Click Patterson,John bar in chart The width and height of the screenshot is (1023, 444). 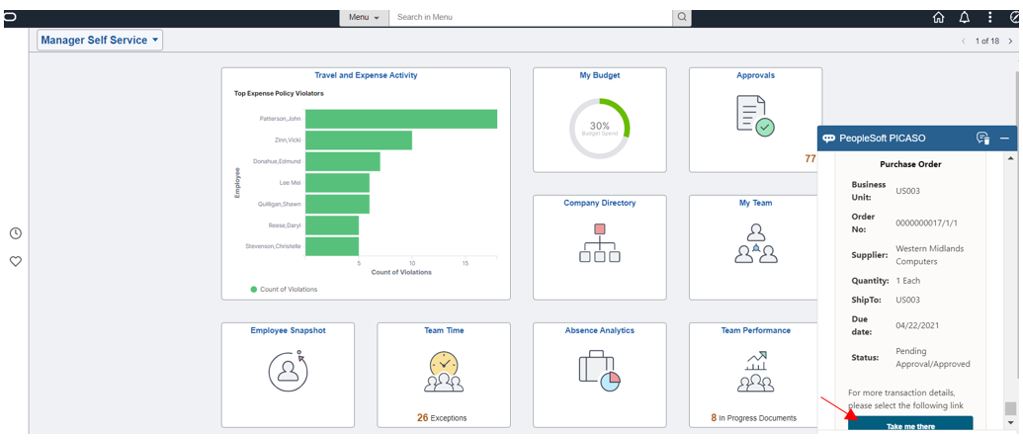point(401,119)
